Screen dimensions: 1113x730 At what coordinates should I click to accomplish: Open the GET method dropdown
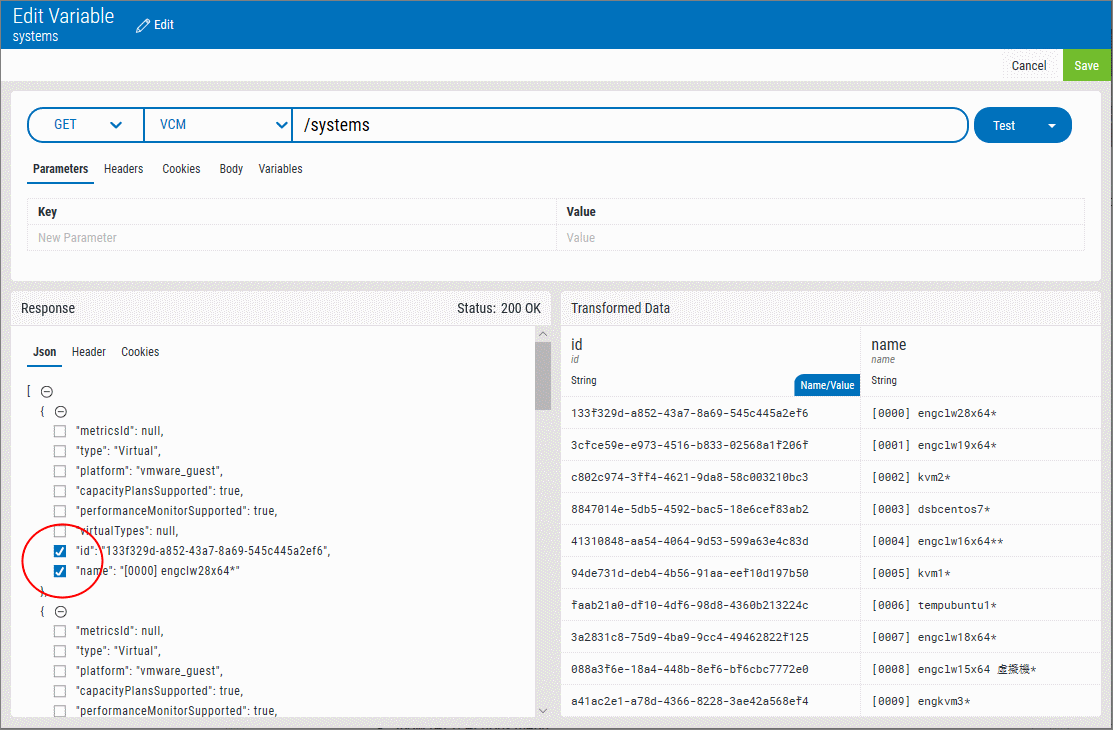point(87,125)
